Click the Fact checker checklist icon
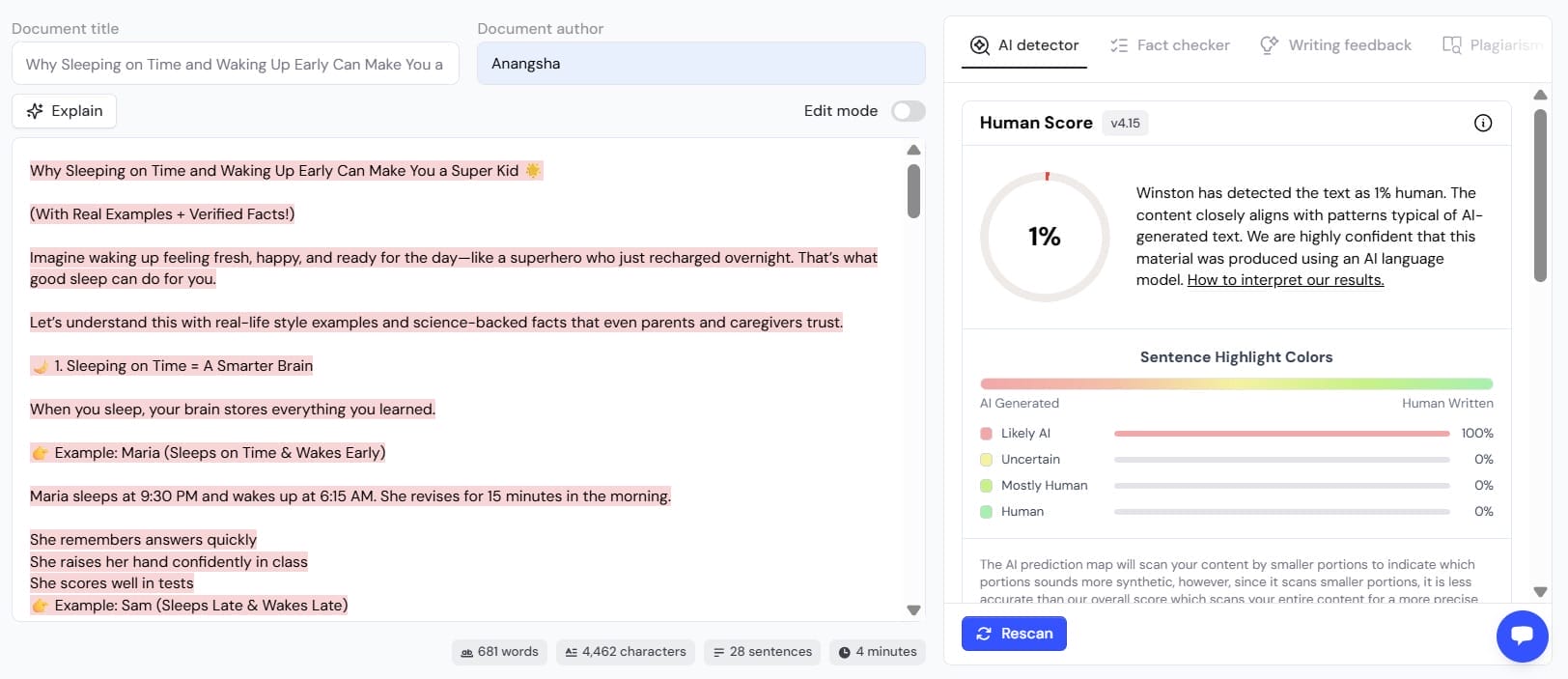Screen dimensions: 1568x679 click(1119, 45)
